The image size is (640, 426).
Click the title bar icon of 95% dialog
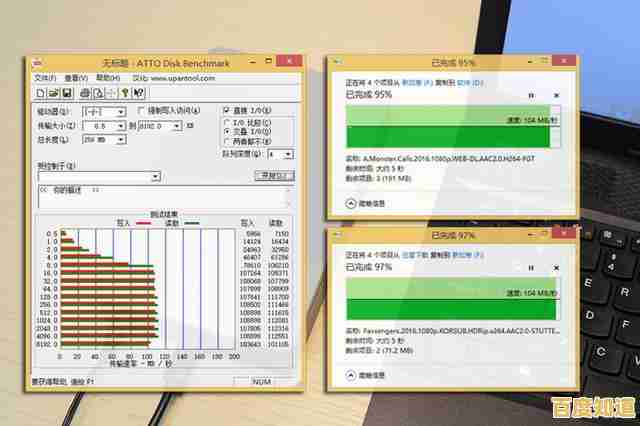(338, 62)
